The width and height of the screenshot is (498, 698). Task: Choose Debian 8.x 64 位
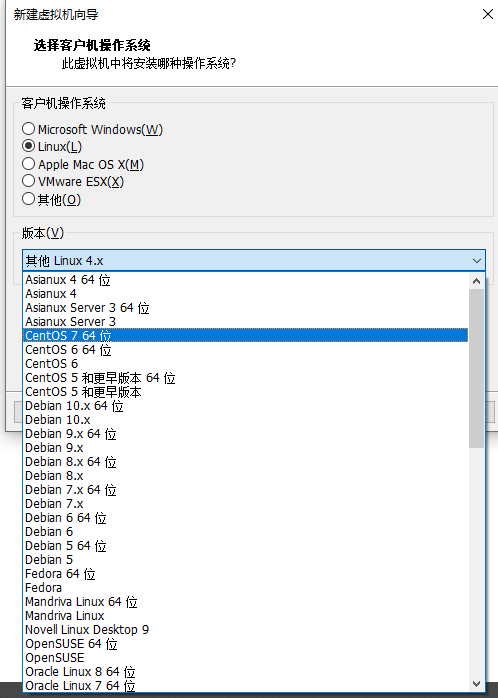coord(245,462)
